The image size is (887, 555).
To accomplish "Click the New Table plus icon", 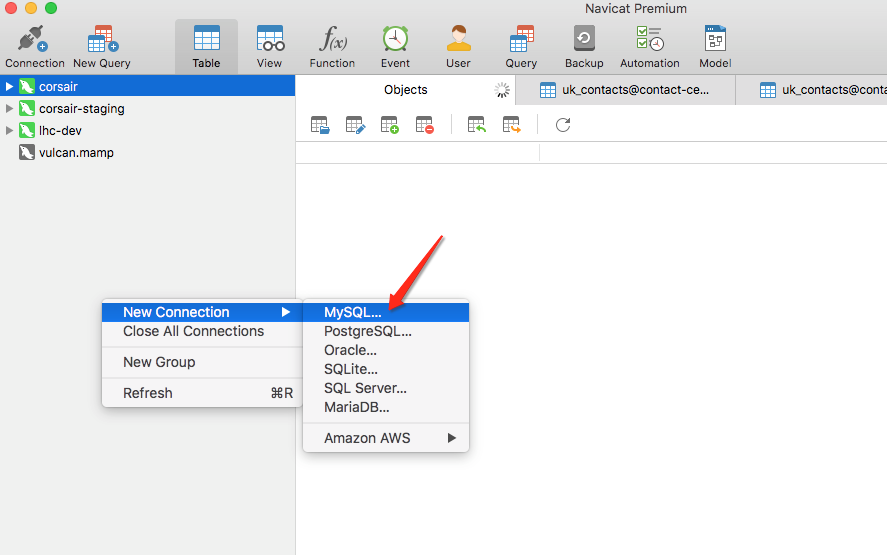I will (x=390, y=124).
